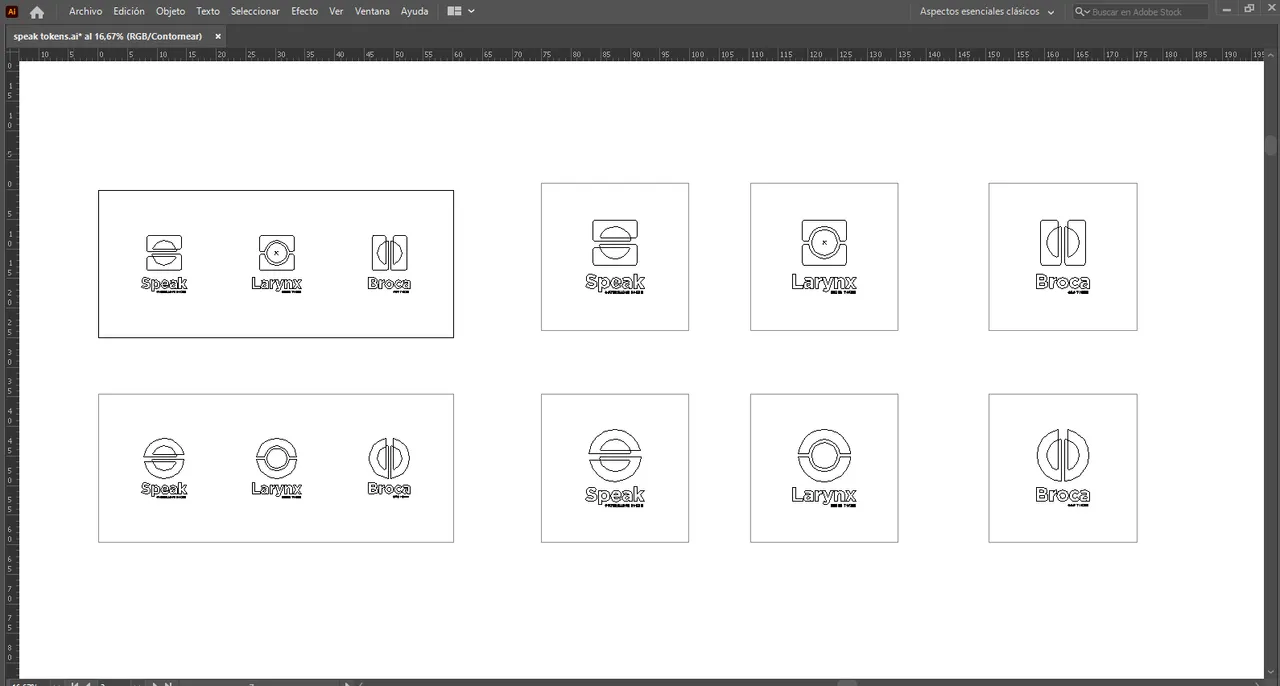Screen dimensions: 1280x686
Task: Select rounded-square Larynx logo in black-bordered artboard
Action: (276, 263)
